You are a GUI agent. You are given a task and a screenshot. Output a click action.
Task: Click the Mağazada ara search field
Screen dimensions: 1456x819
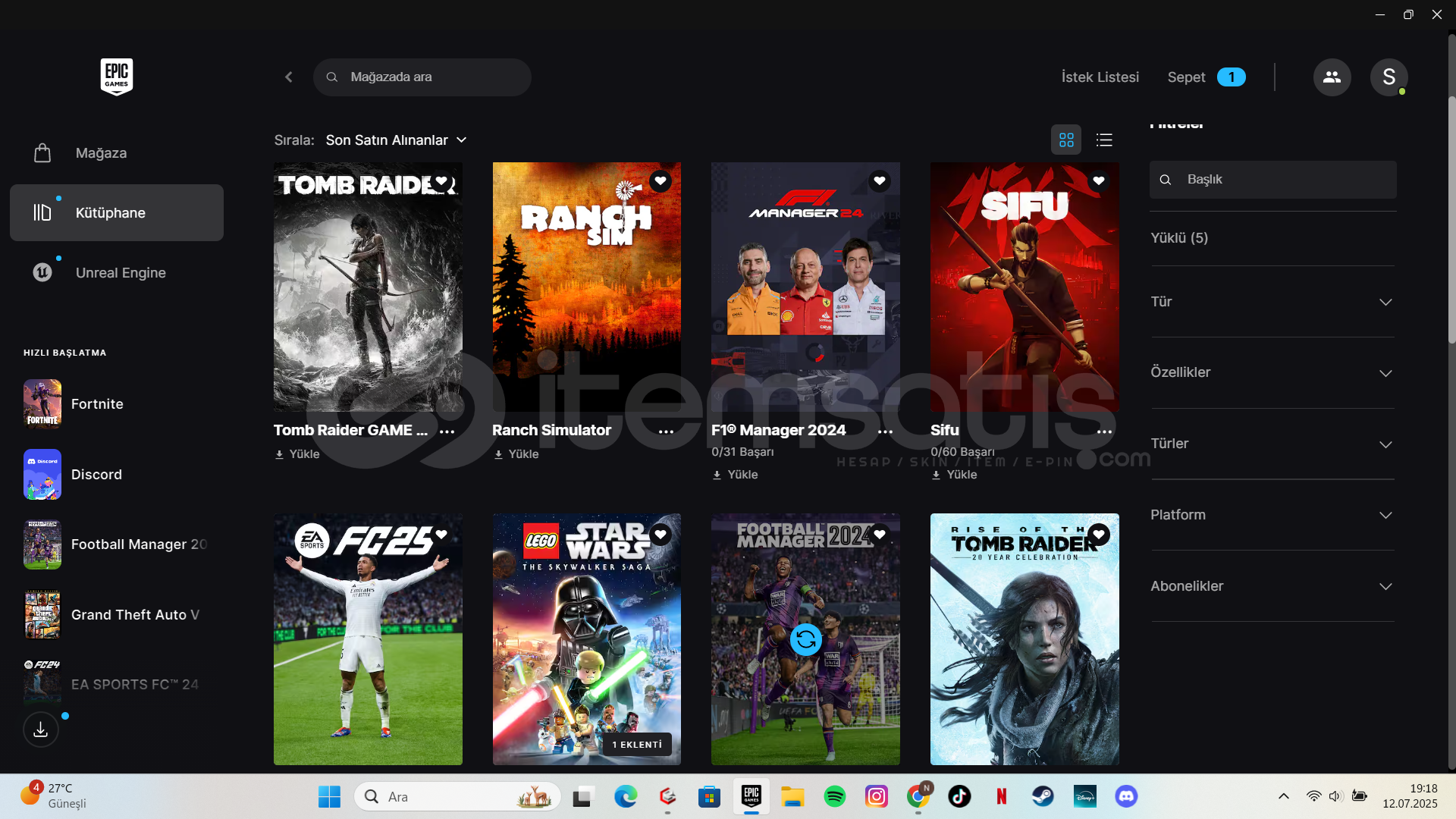tap(422, 77)
